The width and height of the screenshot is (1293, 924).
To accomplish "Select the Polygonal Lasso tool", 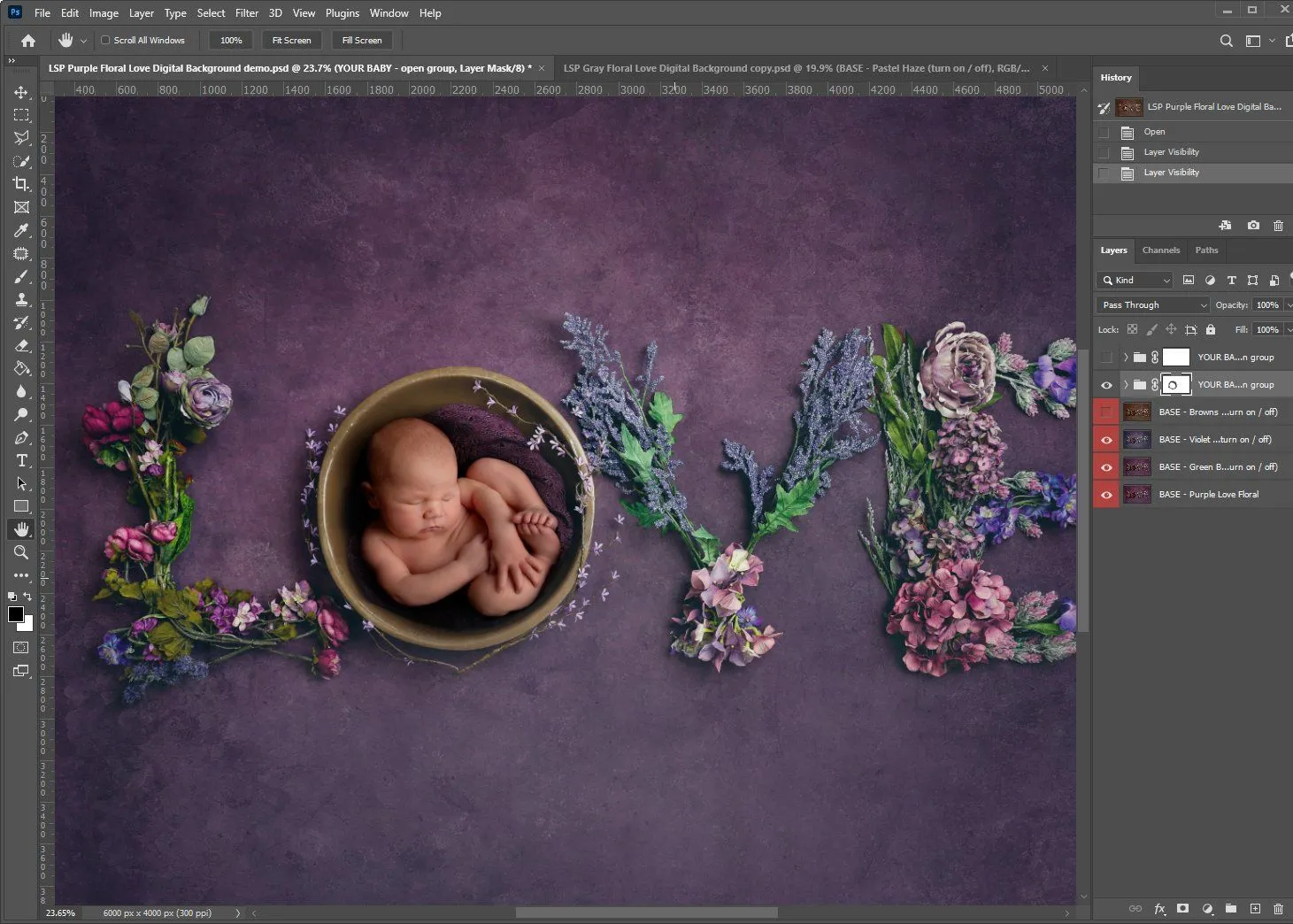I will [21, 138].
